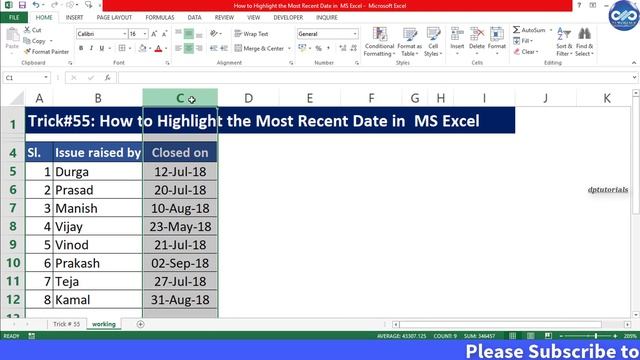
Task: Click the Save icon in quick access toolbar
Action: [22, 5]
